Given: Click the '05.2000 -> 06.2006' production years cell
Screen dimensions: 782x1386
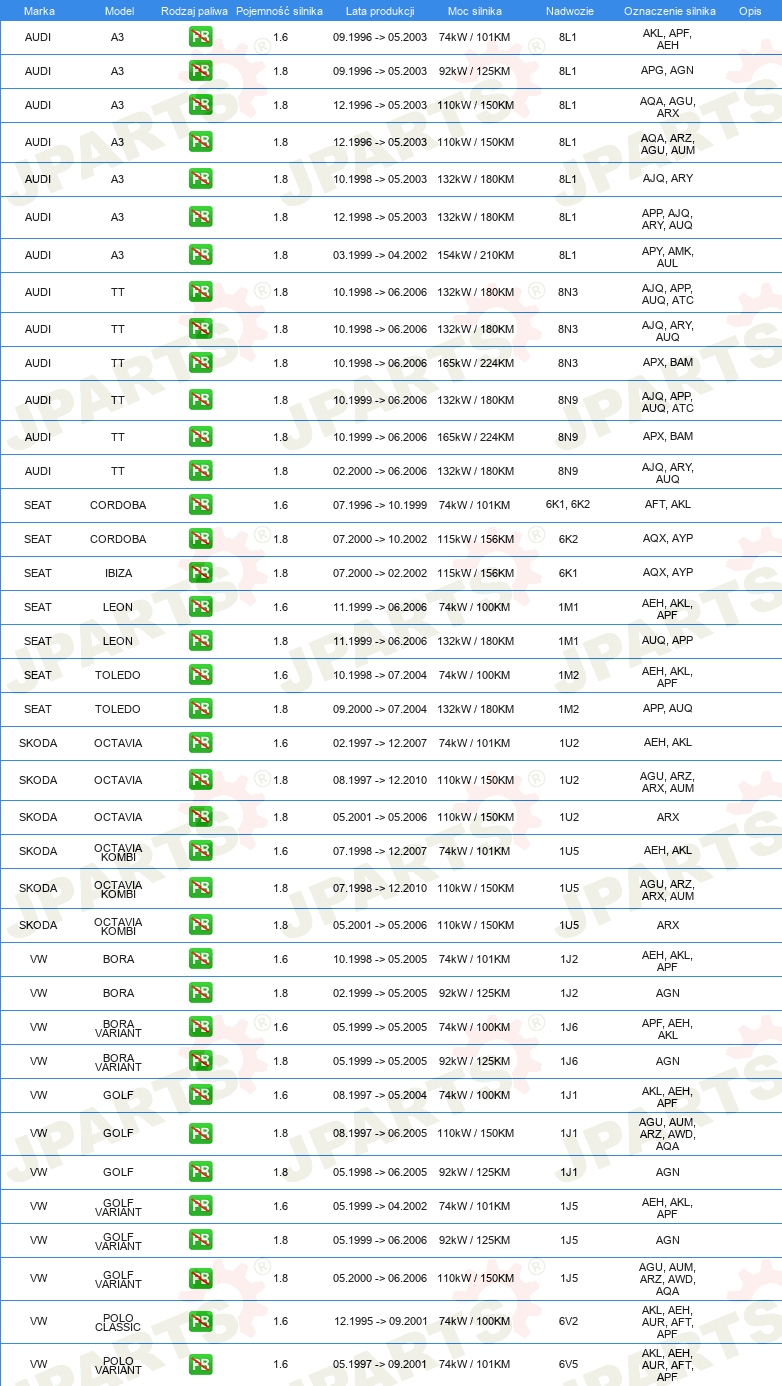Looking at the screenshot, I should pyautogui.click(x=380, y=1278).
